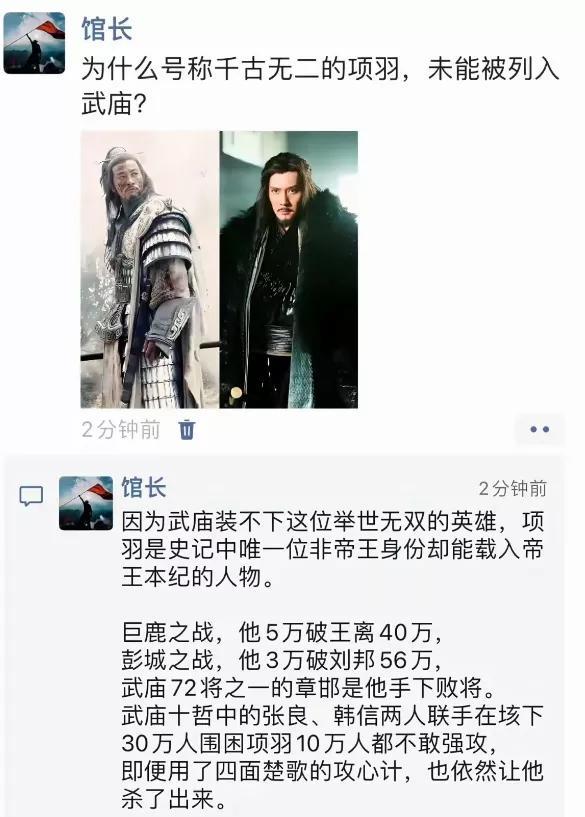Tap the final 杀了出来 comment line
Image resolution: width=585 pixels, height=817 pixels.
coord(175,799)
